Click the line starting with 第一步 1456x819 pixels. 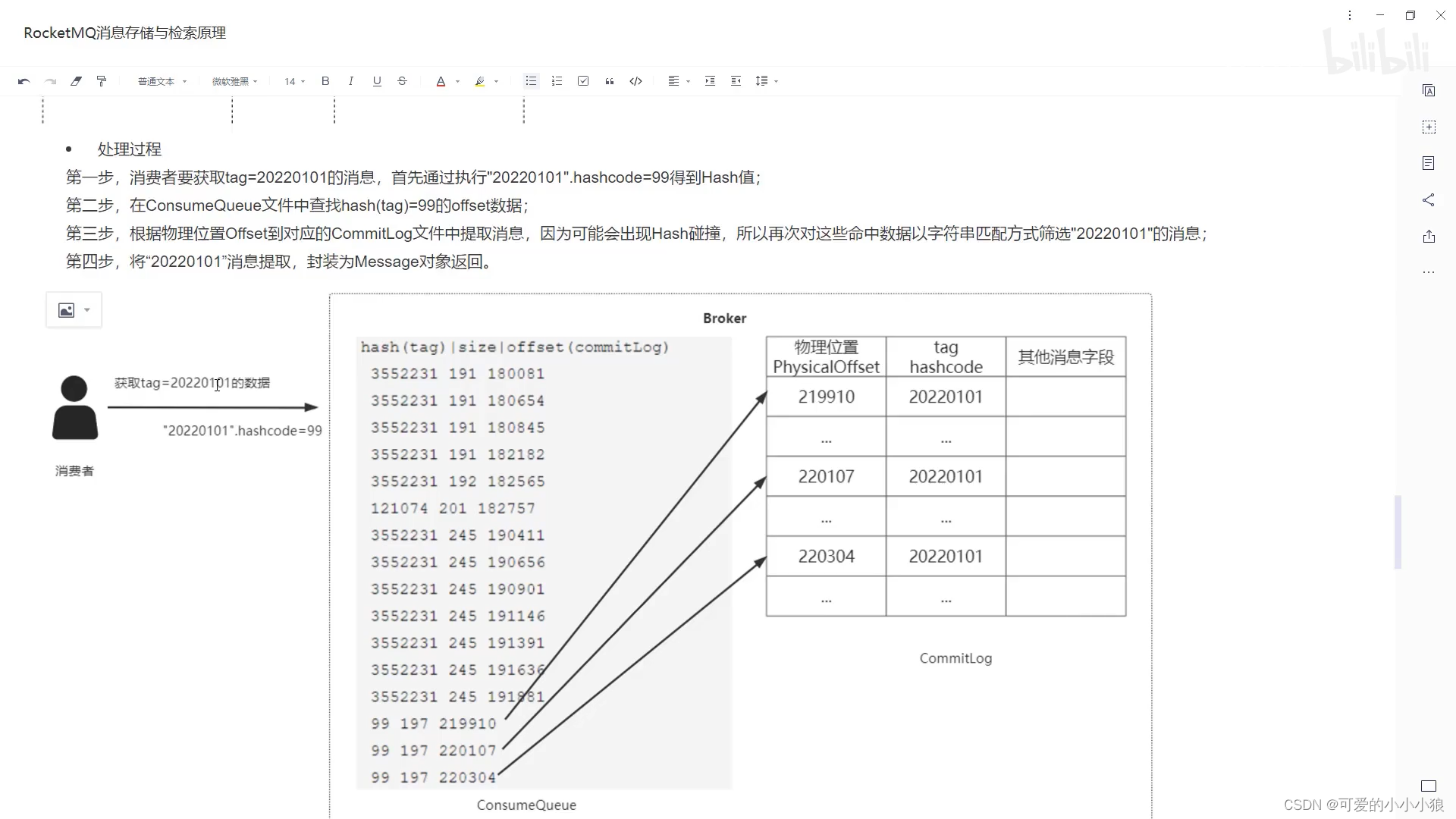[x=413, y=177]
